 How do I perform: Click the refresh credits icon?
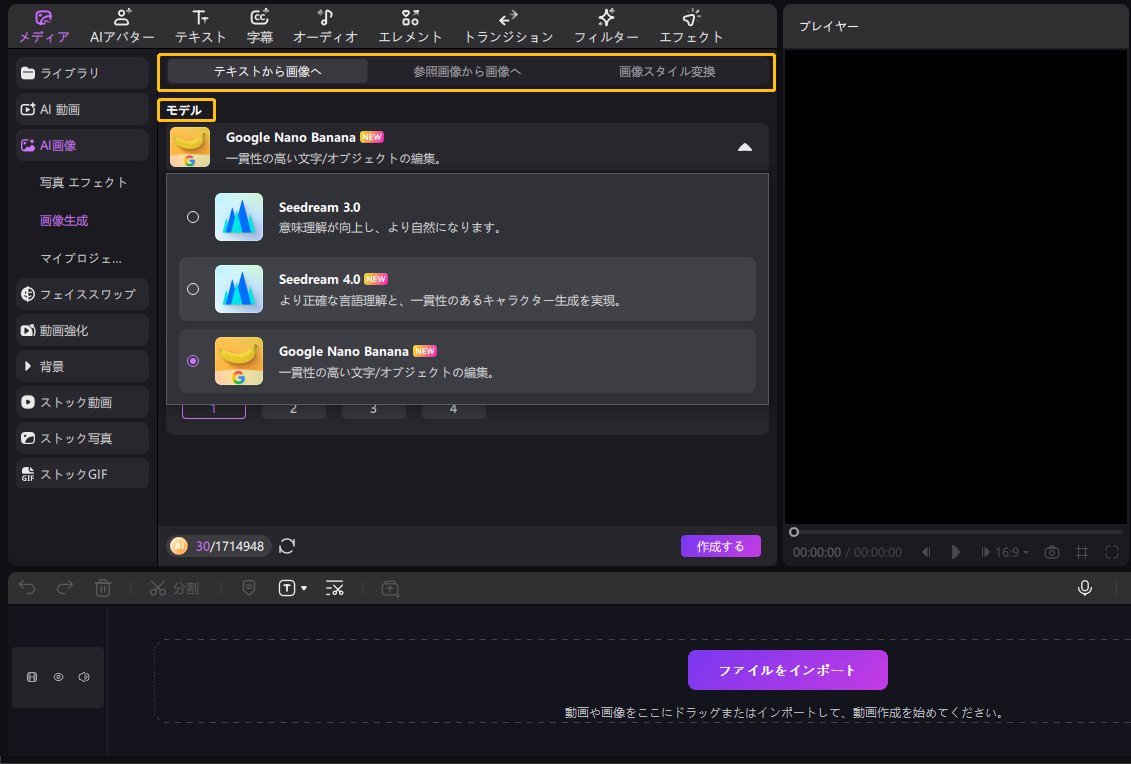pyautogui.click(x=287, y=546)
